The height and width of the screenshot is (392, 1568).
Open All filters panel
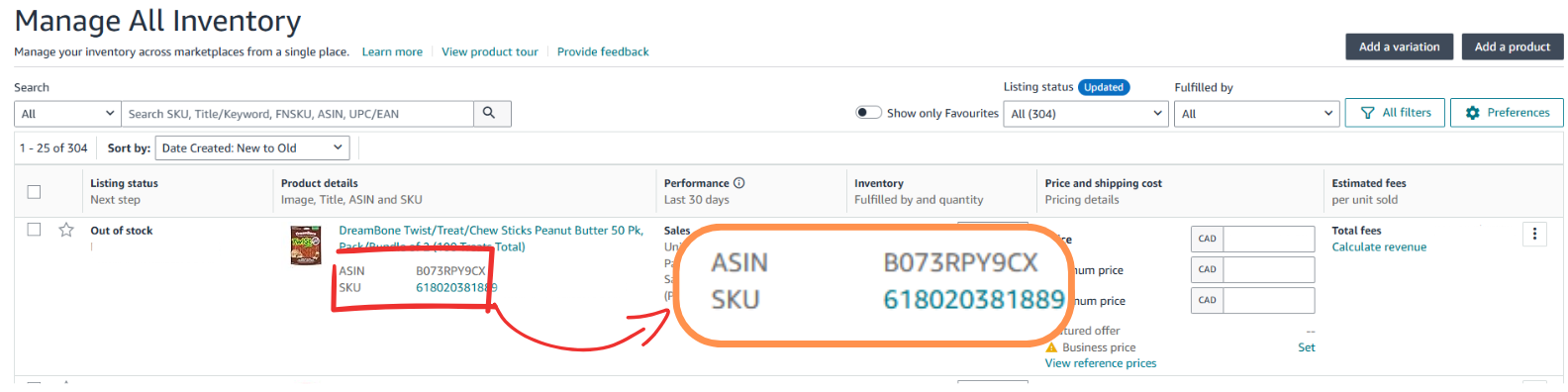tap(1396, 113)
